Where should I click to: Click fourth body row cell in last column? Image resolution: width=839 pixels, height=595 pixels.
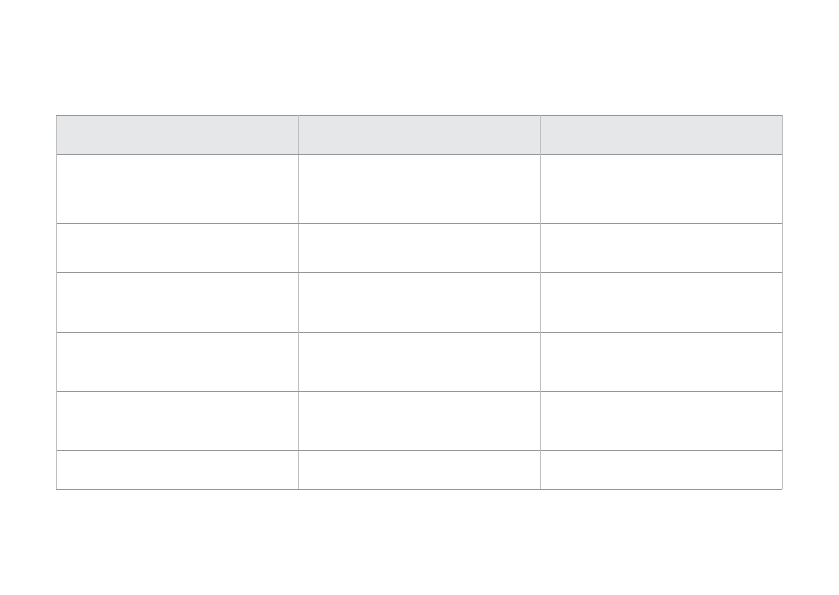661,362
